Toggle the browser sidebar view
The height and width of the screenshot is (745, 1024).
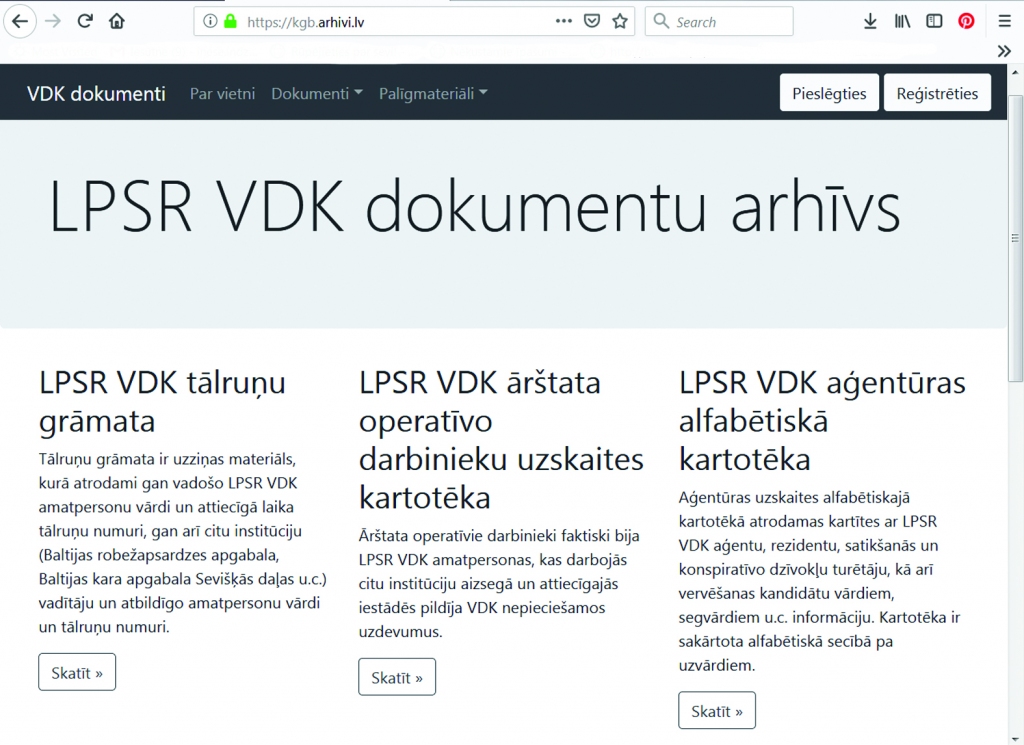[934, 22]
